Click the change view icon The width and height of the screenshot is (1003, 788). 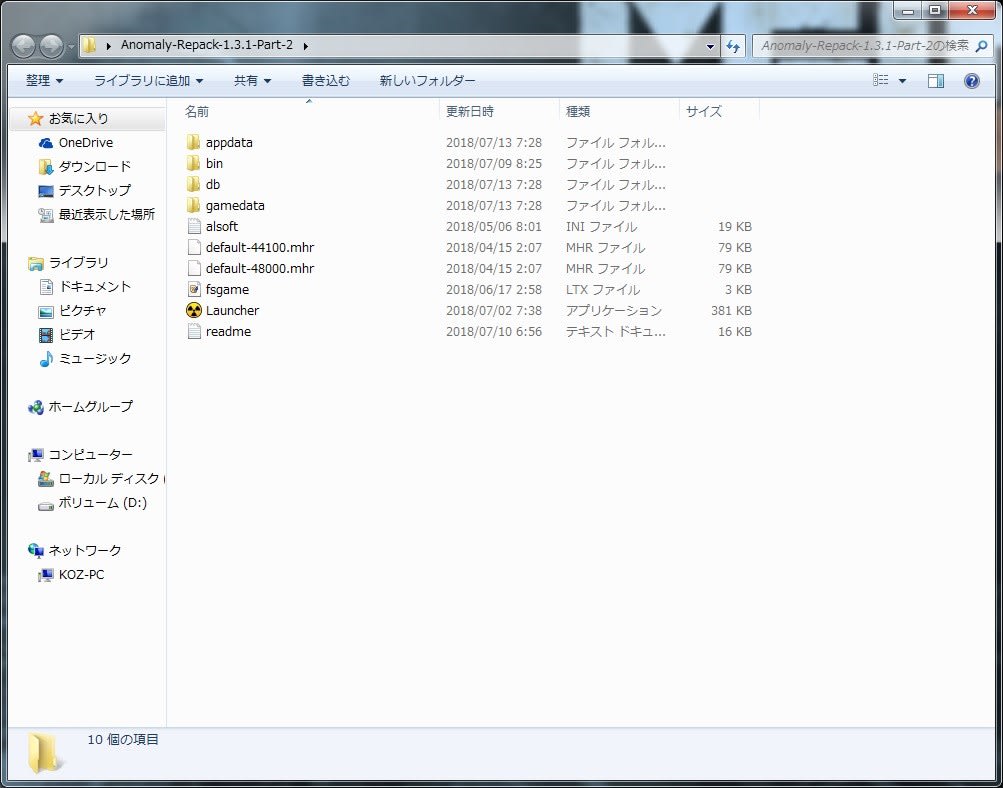click(x=881, y=80)
